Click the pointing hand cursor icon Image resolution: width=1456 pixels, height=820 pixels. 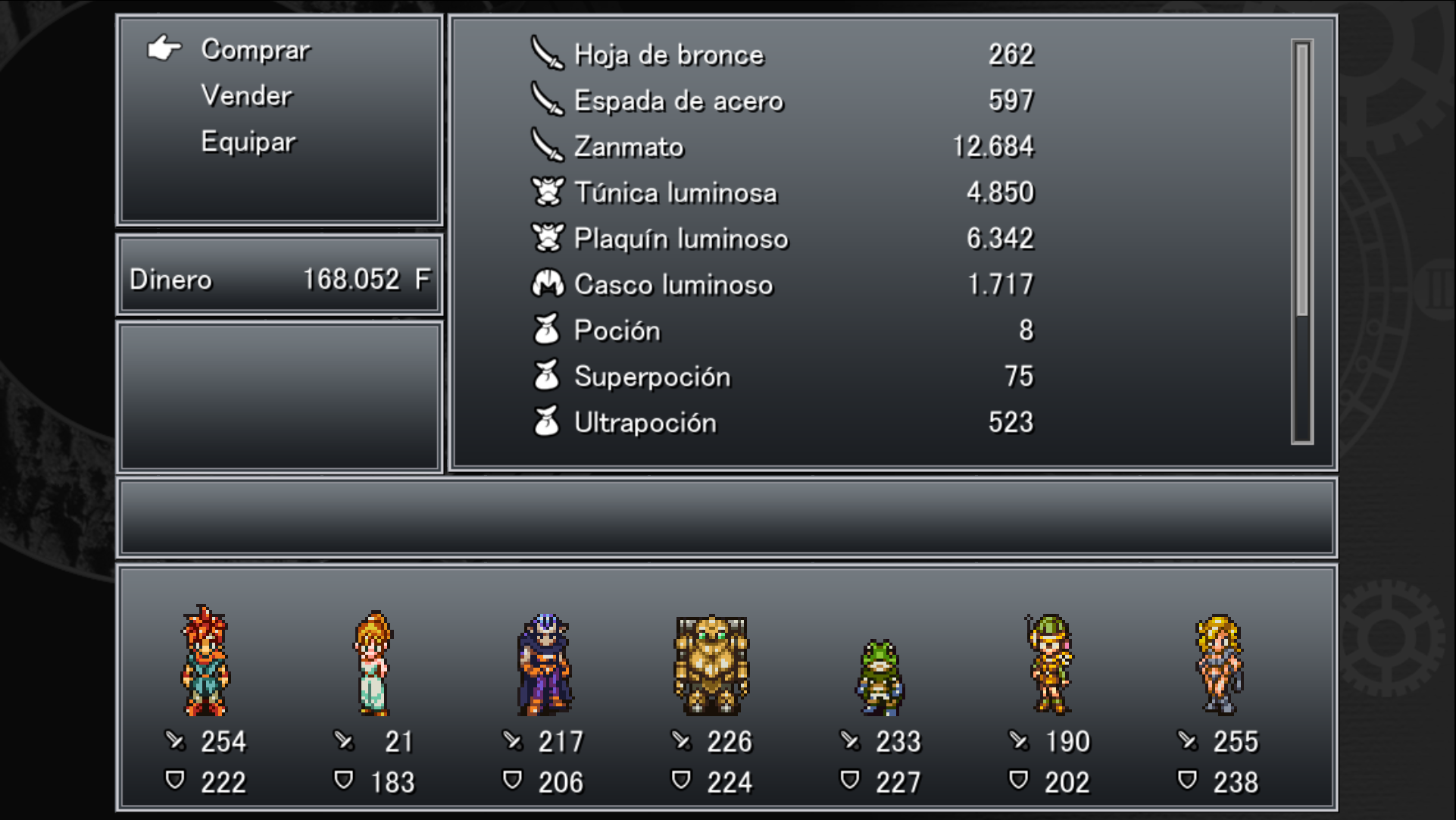coord(164,49)
